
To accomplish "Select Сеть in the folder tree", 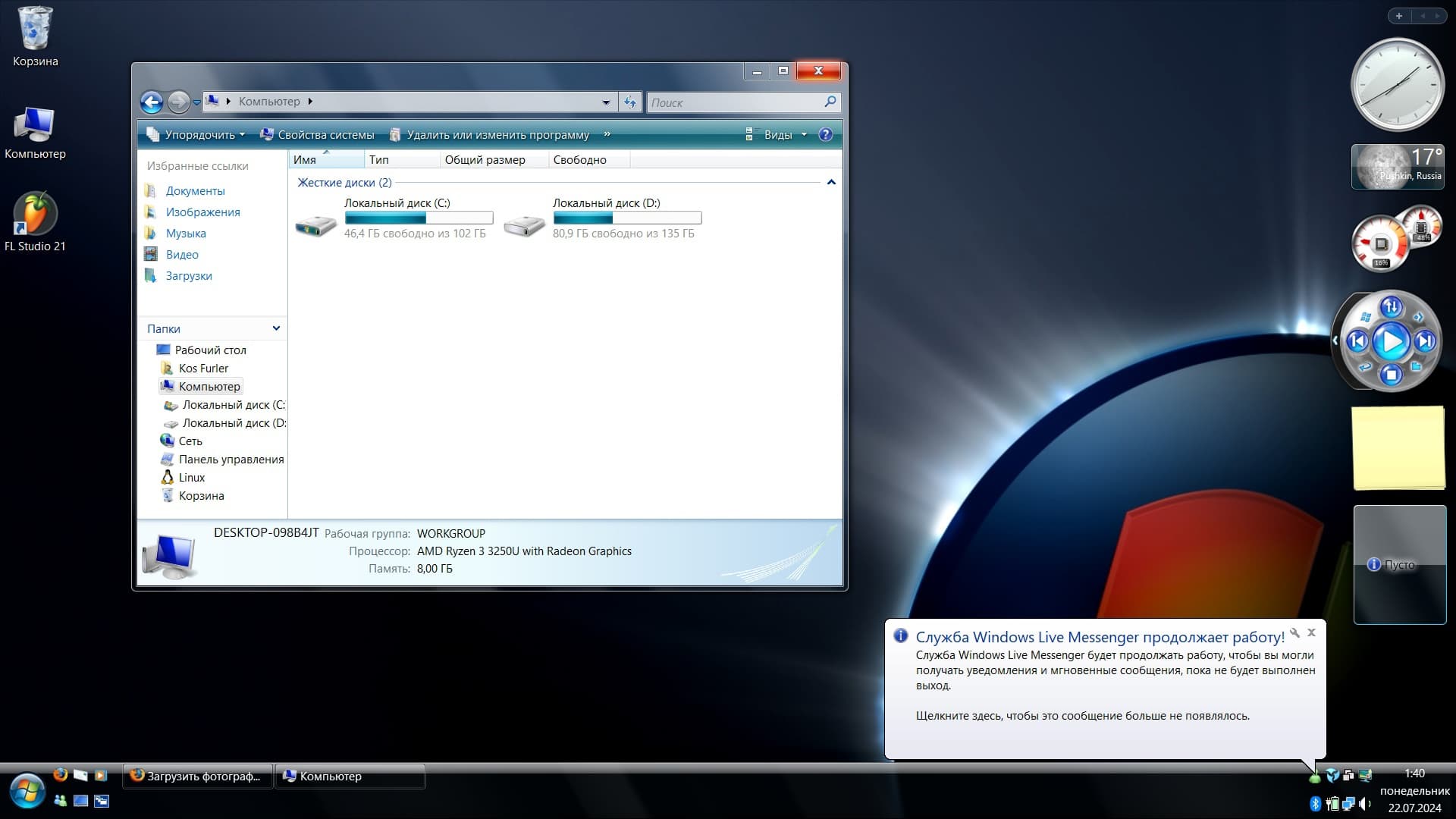I will click(x=190, y=441).
